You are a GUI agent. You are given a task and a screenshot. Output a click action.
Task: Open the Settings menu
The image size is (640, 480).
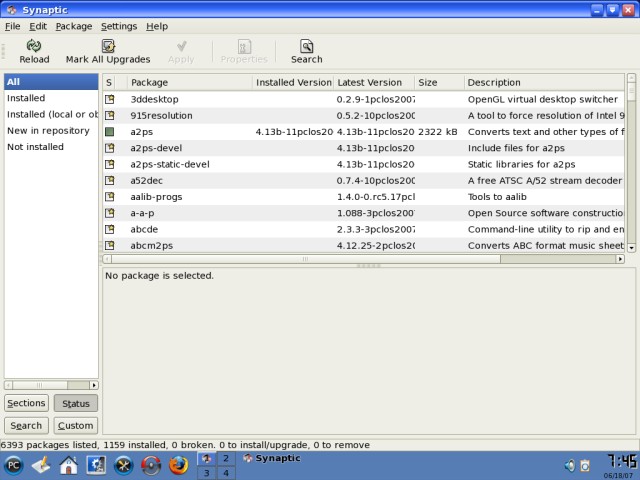[x=119, y=26]
